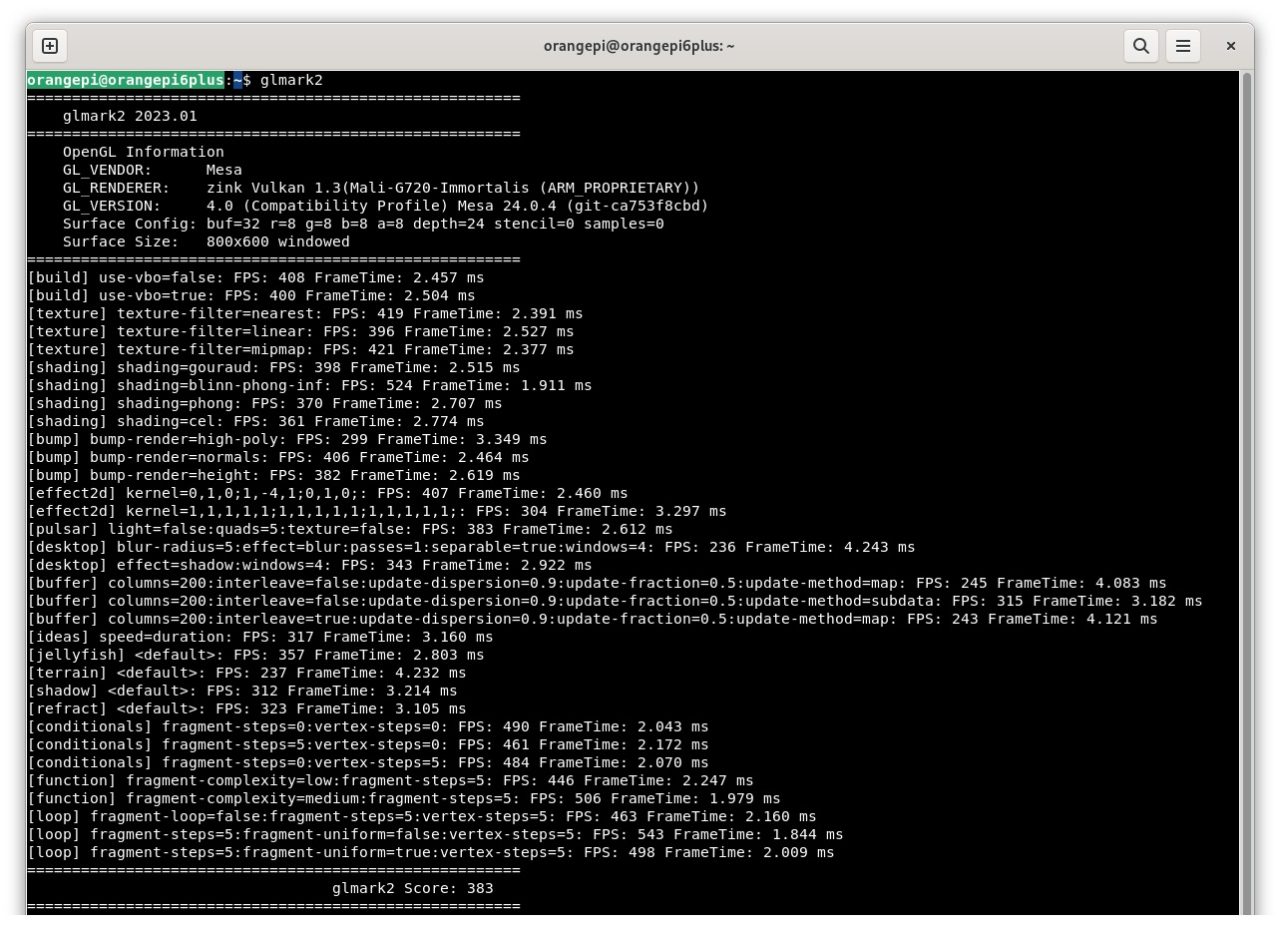Viewport: 1280px width, 930px height.
Task: Close the terminal window
Action: click(1231, 46)
